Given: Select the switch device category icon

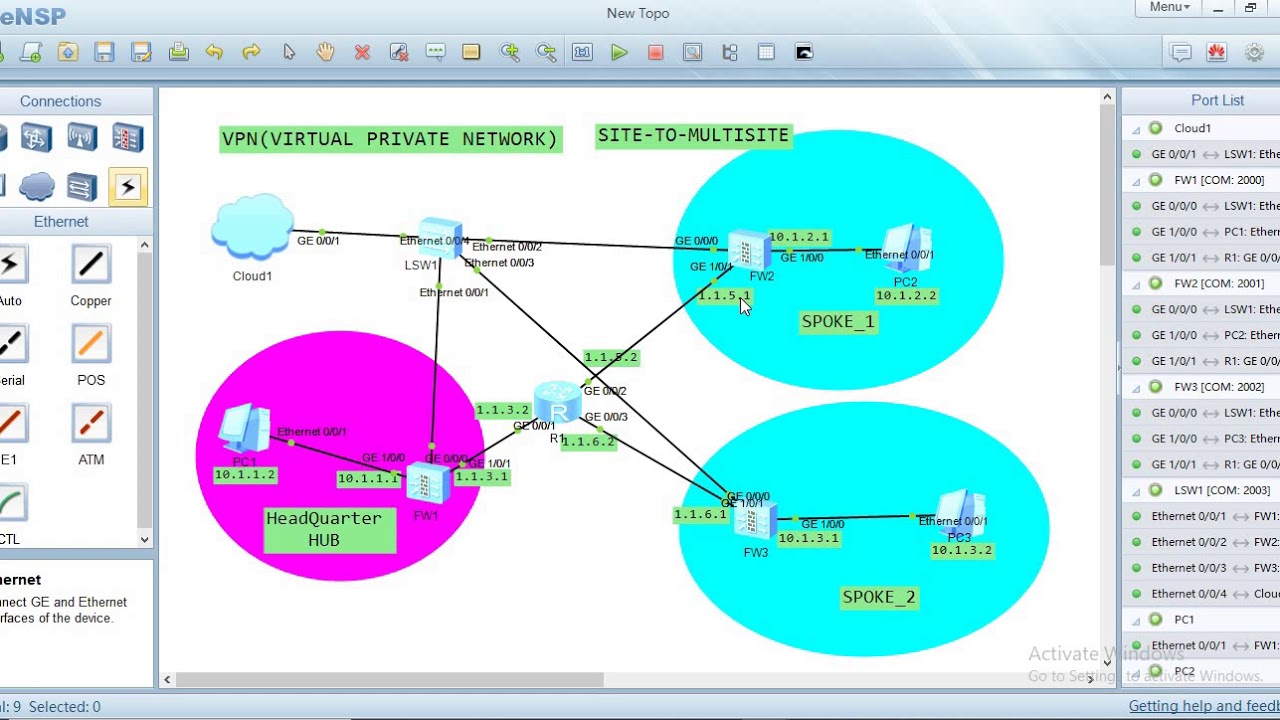Looking at the screenshot, I should (x=36, y=137).
